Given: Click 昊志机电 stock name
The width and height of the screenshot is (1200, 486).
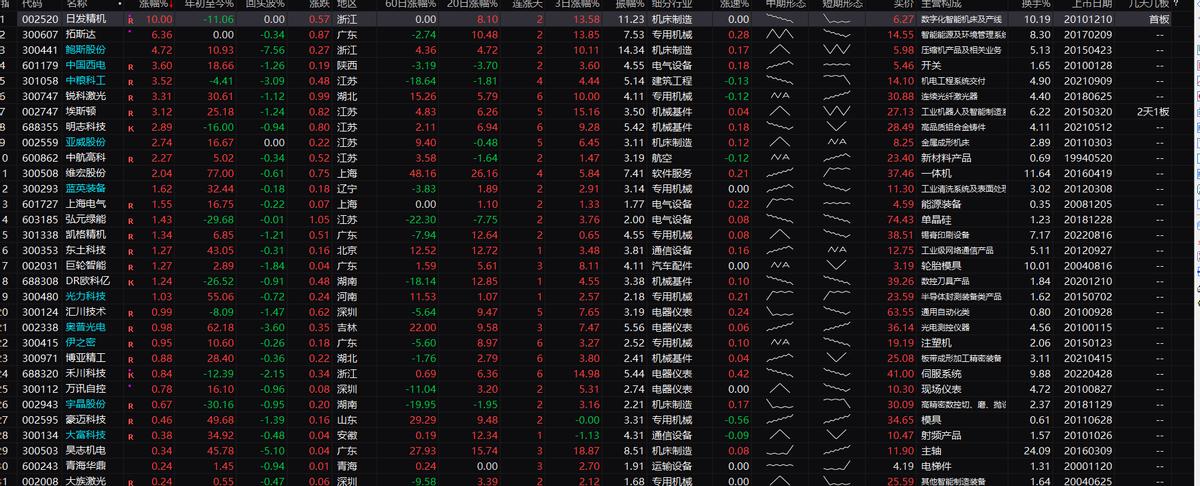Looking at the screenshot, I should pos(87,450).
